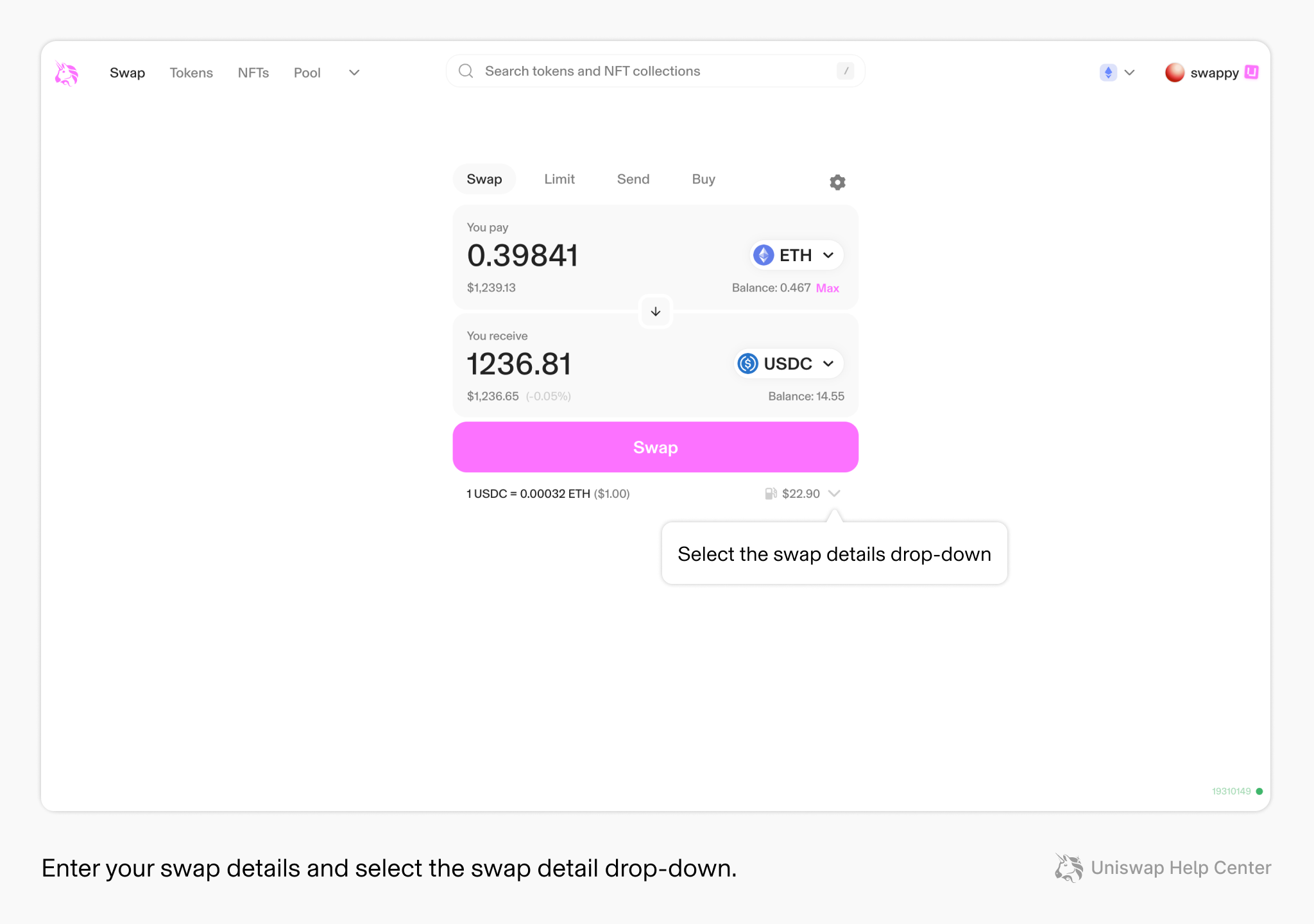Viewport: 1314px width, 924px height.
Task: Click the gas pump icon near $22.90
Action: (x=769, y=493)
